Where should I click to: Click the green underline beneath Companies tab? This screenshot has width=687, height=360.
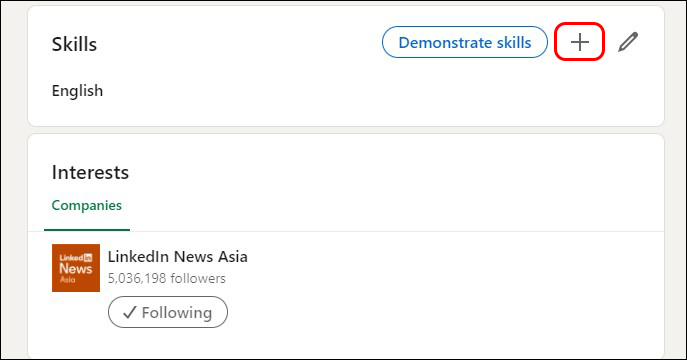coord(87,229)
